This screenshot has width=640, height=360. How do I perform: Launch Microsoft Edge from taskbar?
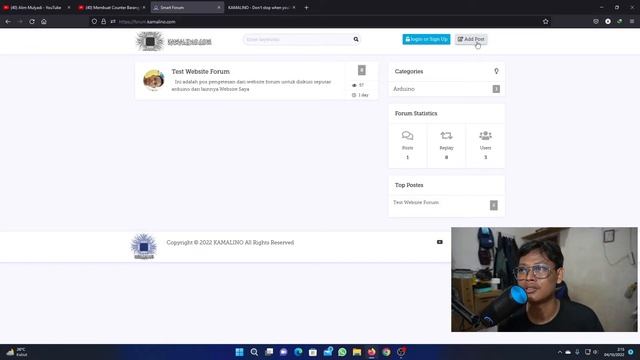pyautogui.click(x=298, y=352)
